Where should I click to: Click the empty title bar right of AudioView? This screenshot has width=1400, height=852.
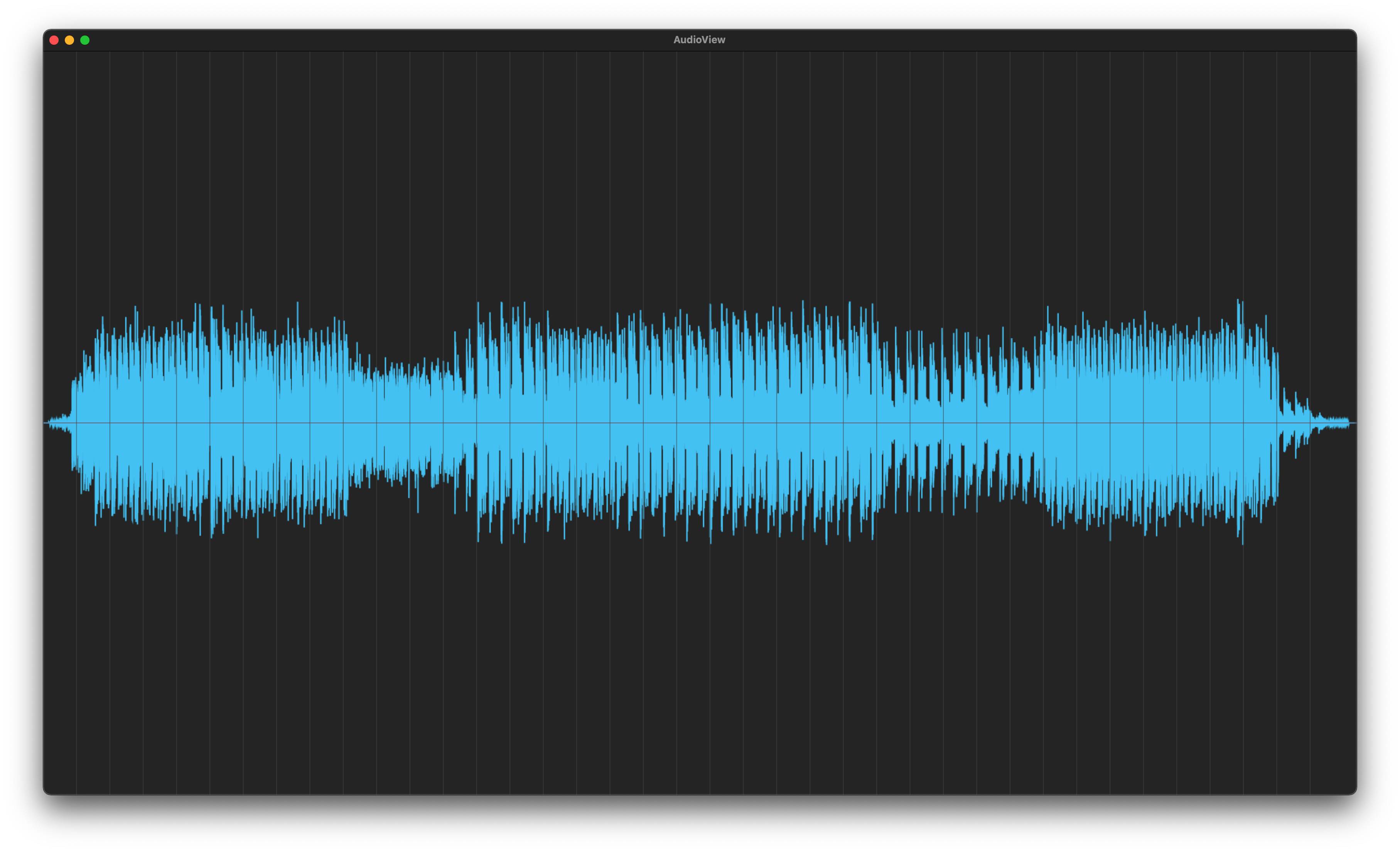[x=1023, y=40]
